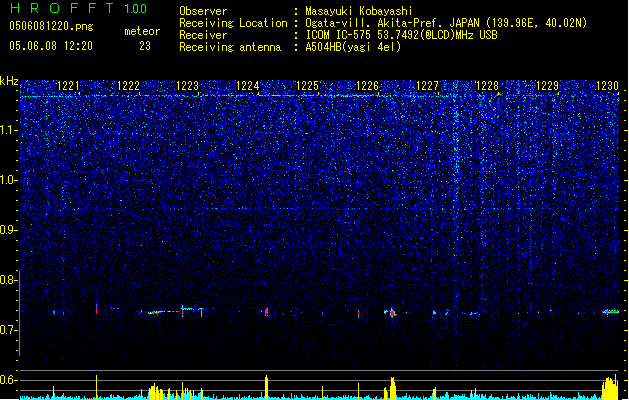Click the 'meteor' label
Viewport: 629px width, 400px height.
(x=142, y=31)
